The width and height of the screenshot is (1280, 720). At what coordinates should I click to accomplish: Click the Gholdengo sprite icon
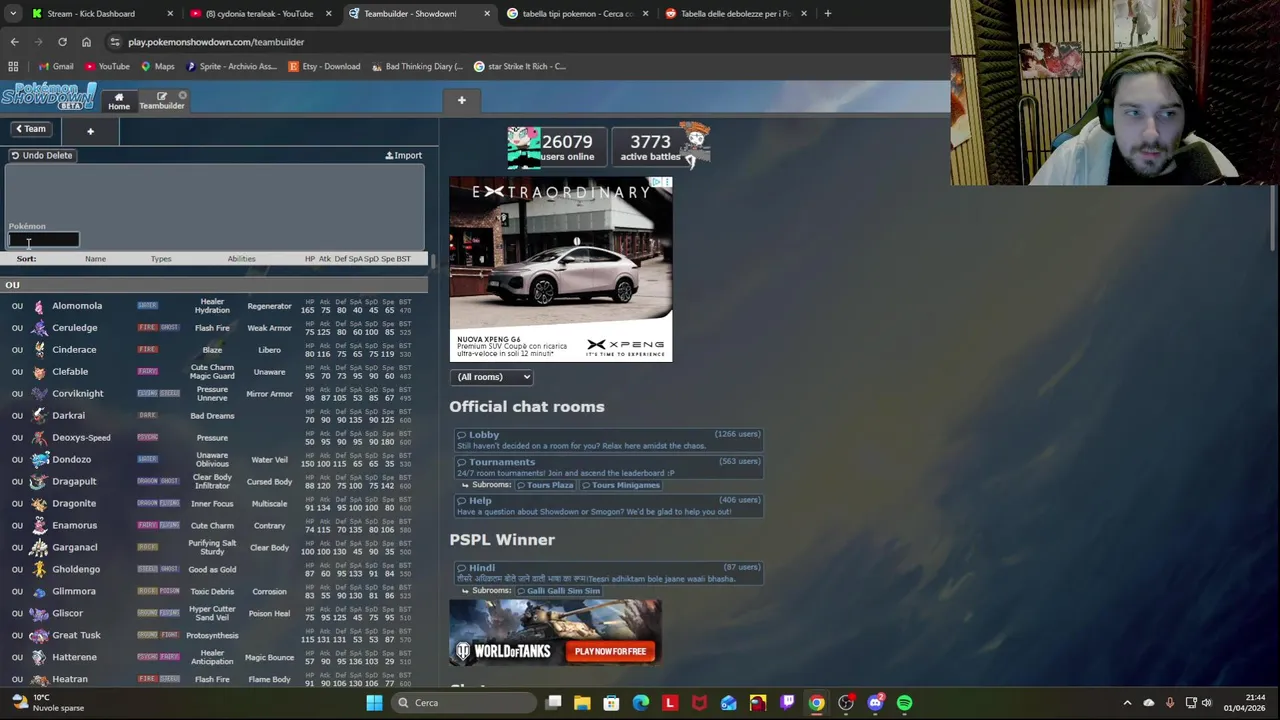[39, 569]
